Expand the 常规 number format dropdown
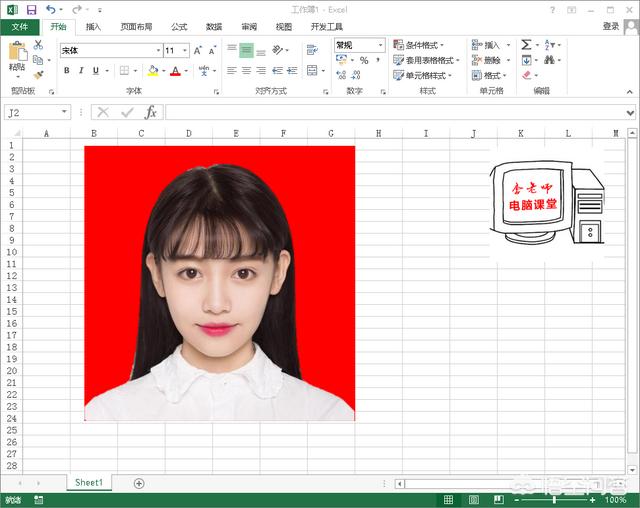This screenshot has height=508, width=640. pos(380,45)
